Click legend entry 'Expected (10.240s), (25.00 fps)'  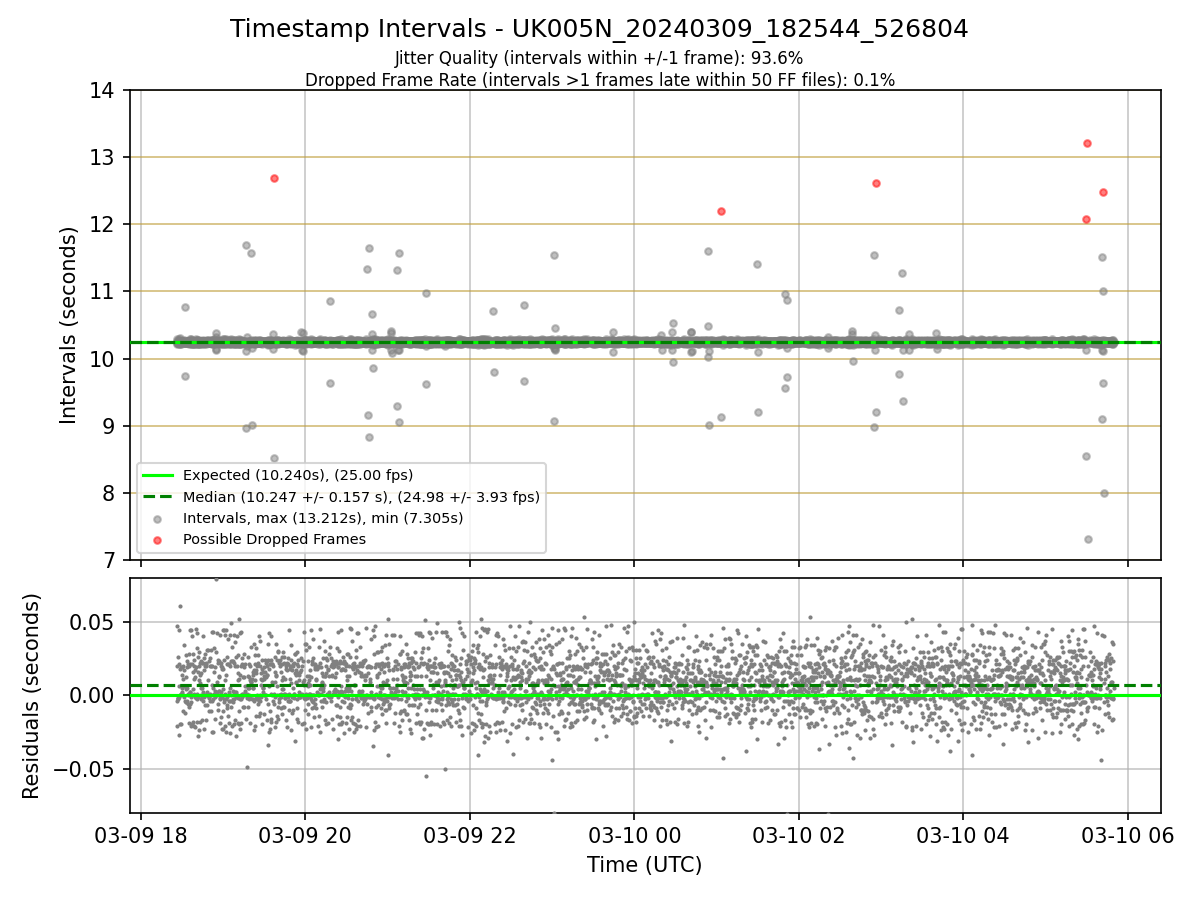coord(298,475)
